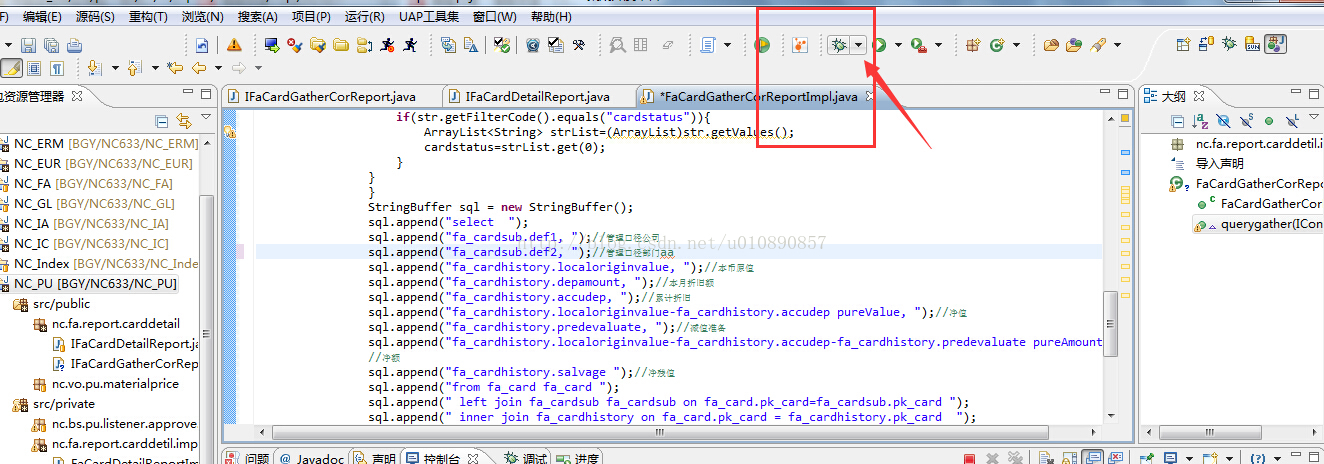Image resolution: width=1324 pixels, height=464 pixels.
Task: Click the red stop square in console
Action: pos(968,458)
